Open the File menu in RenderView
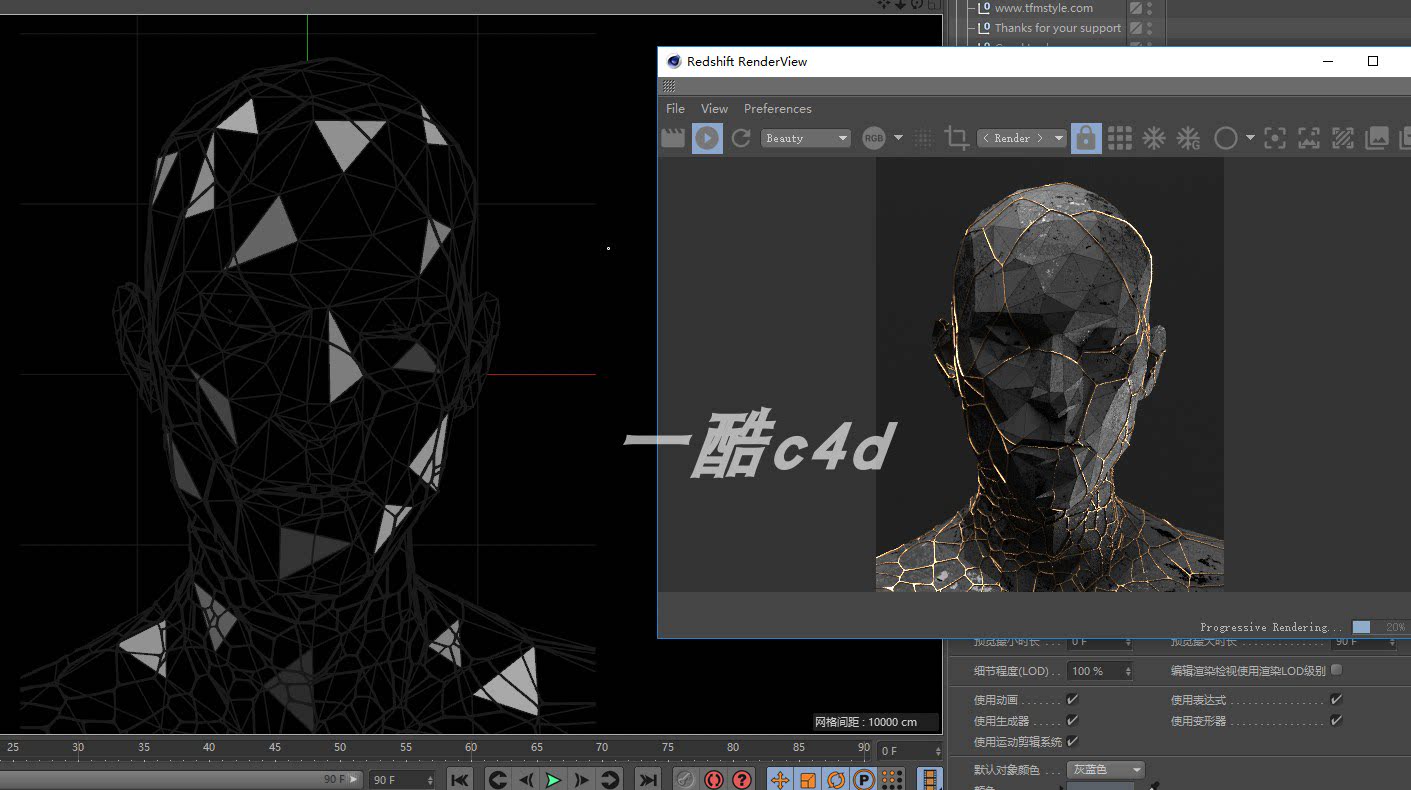The width and height of the screenshot is (1411, 790). pos(675,108)
